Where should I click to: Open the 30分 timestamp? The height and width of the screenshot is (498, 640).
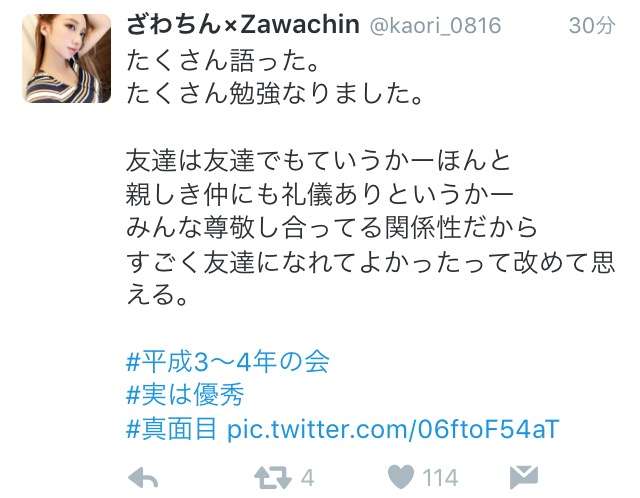click(x=592, y=25)
